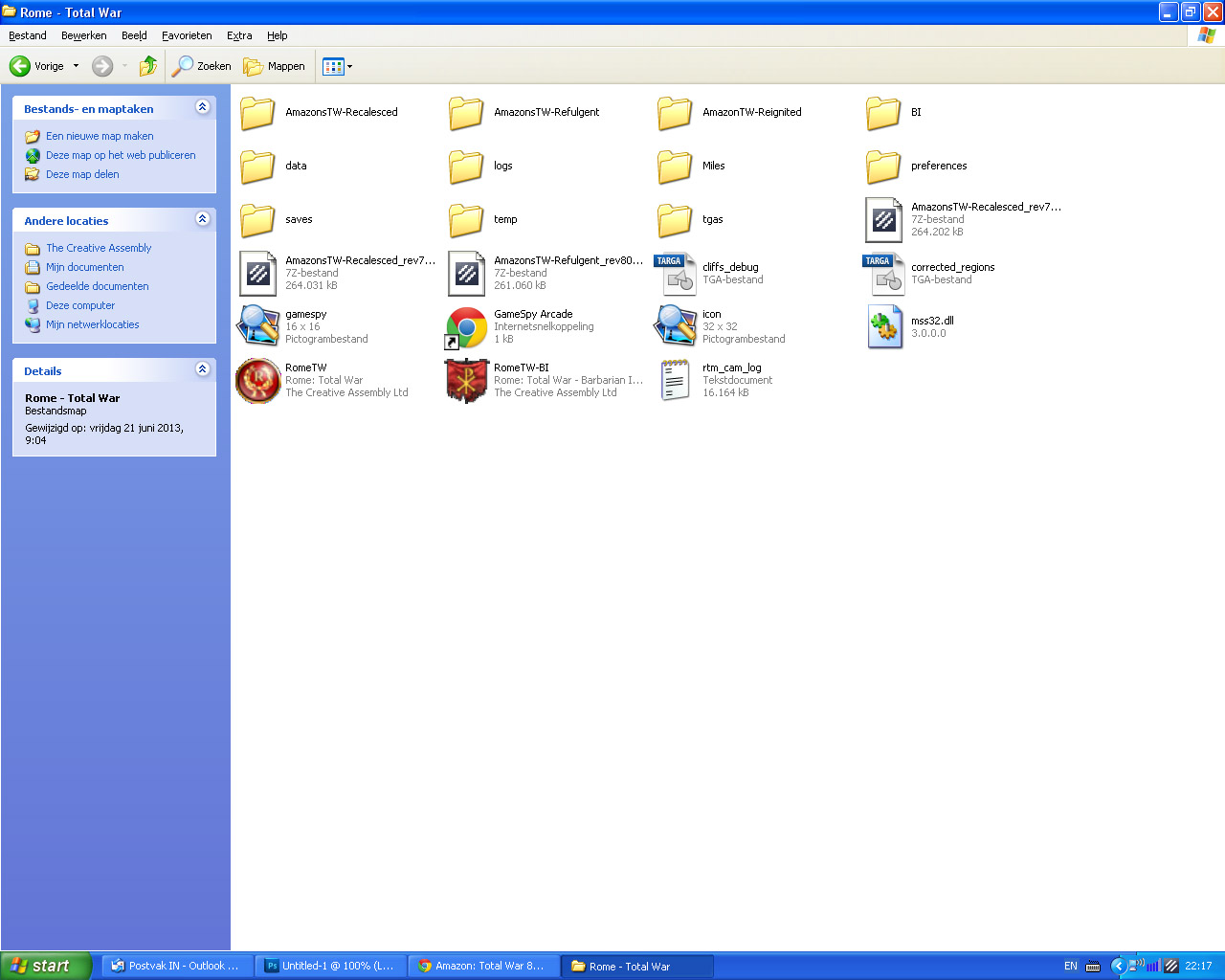Go to The Creative Assembly location

pyautogui.click(x=99, y=248)
